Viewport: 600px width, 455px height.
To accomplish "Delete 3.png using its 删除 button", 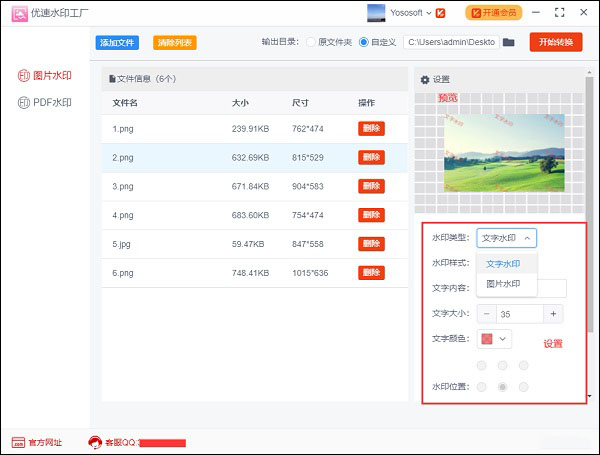I will point(371,186).
